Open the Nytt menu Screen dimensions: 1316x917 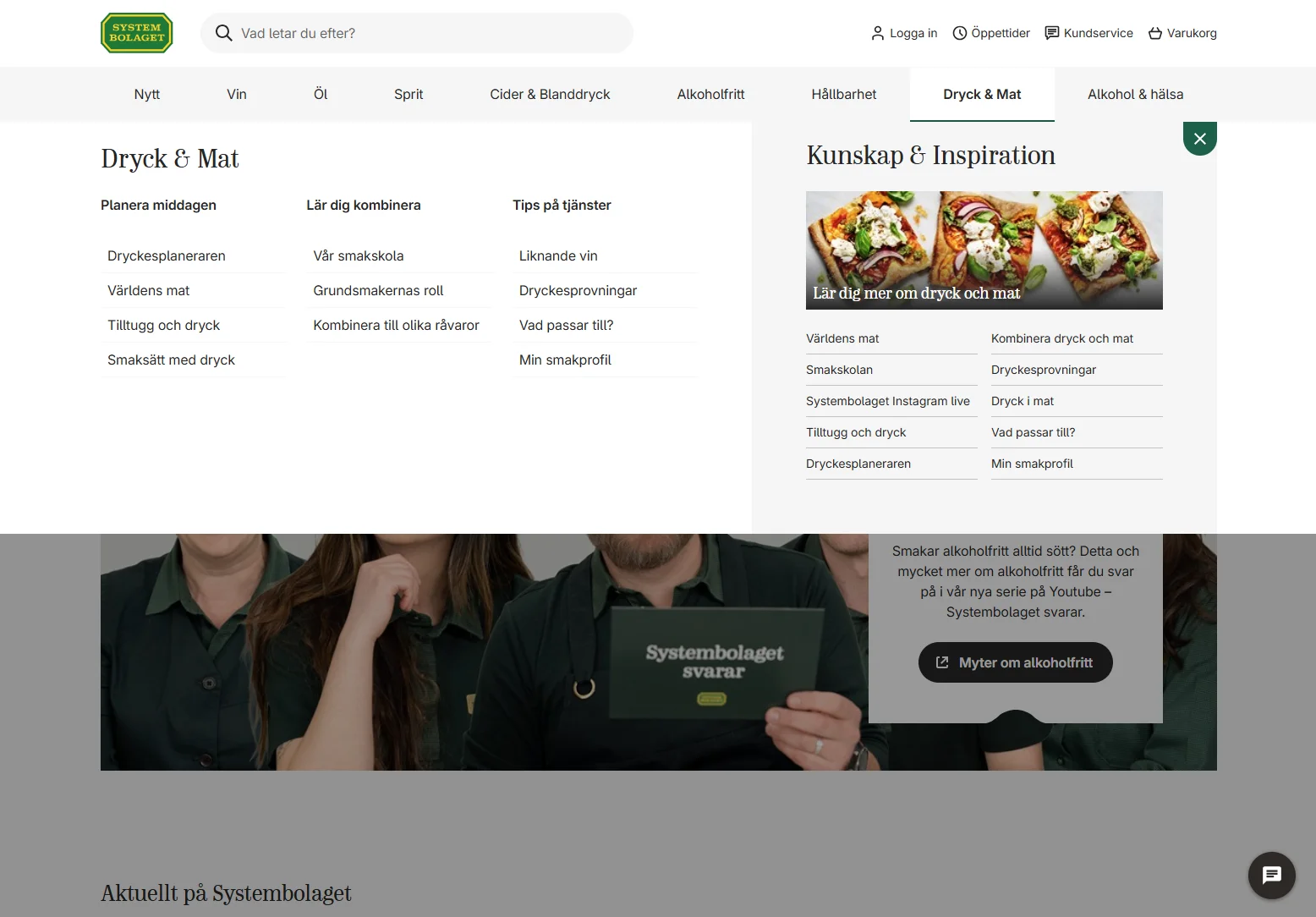147,94
